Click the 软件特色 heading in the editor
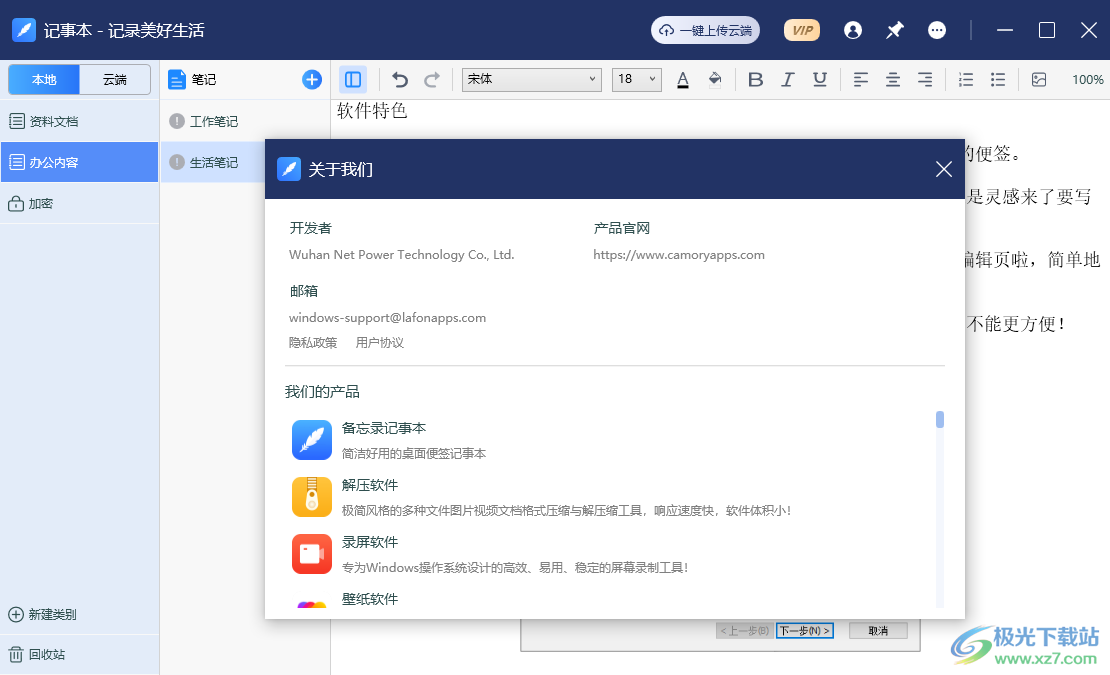Image resolution: width=1110 pixels, height=675 pixels. coord(372,110)
